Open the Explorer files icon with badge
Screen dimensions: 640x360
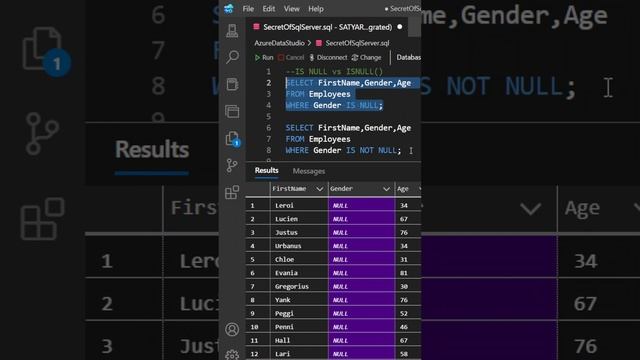click(x=232, y=139)
